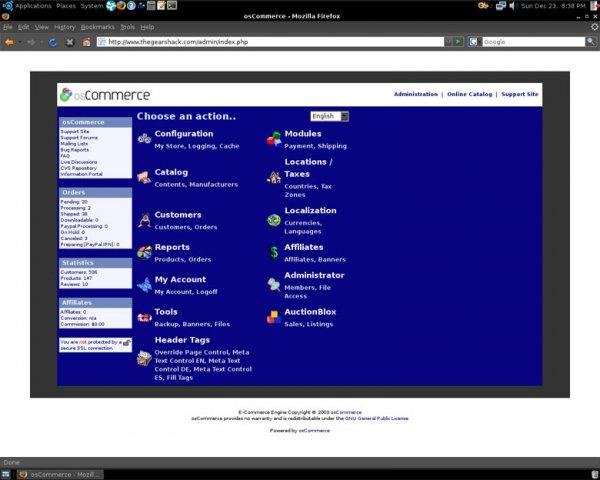The width and height of the screenshot is (600, 480).
Task: Click the GNU General Public License link
Action: pyautogui.click(x=377, y=418)
